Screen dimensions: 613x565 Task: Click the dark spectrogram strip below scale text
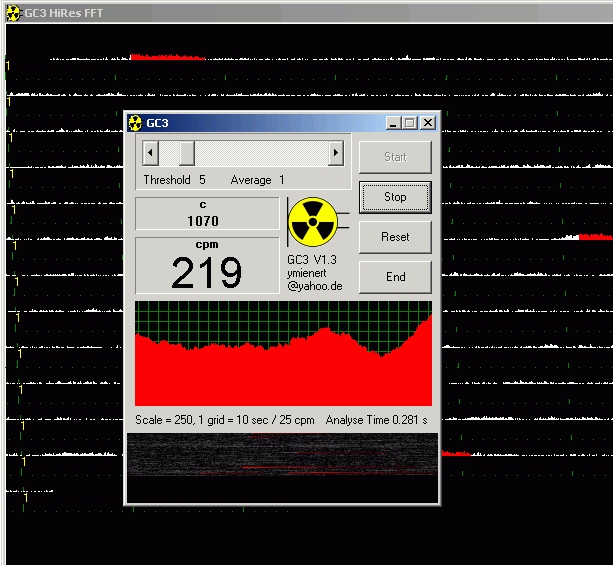point(283,467)
